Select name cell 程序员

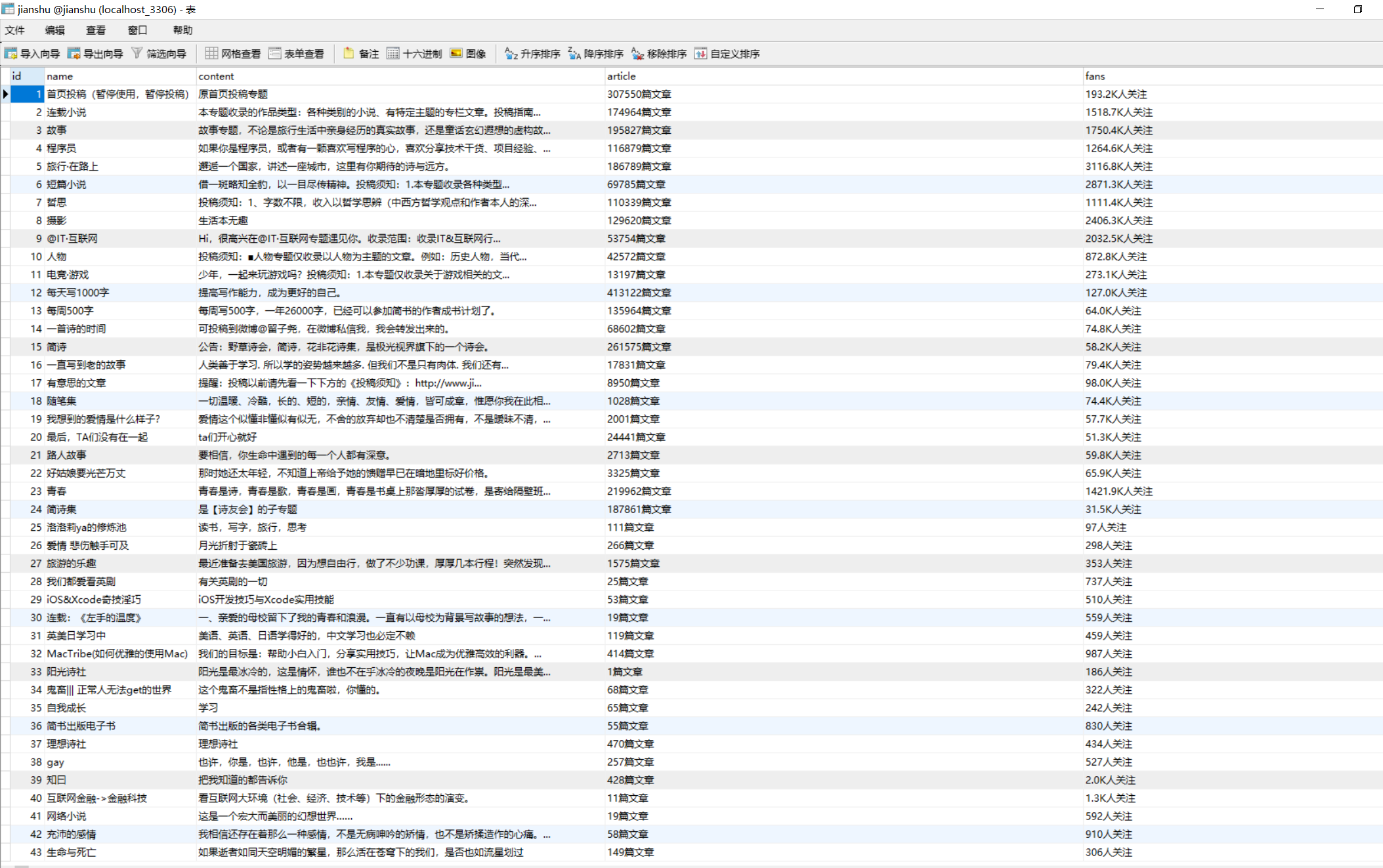120,148
